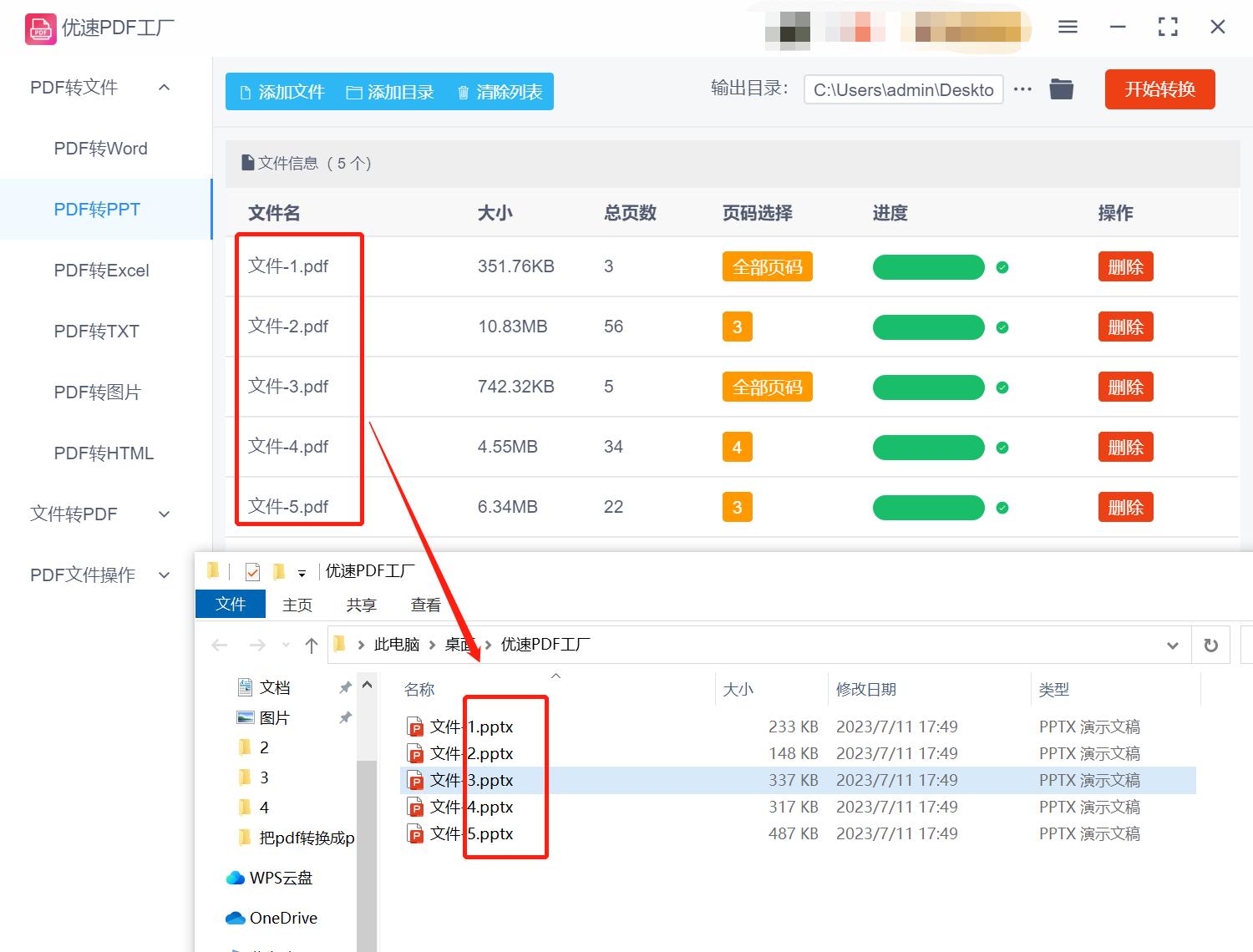Click the progress bar of 文件-4.pdf
Screen dimensions: 1253x952
point(927,447)
